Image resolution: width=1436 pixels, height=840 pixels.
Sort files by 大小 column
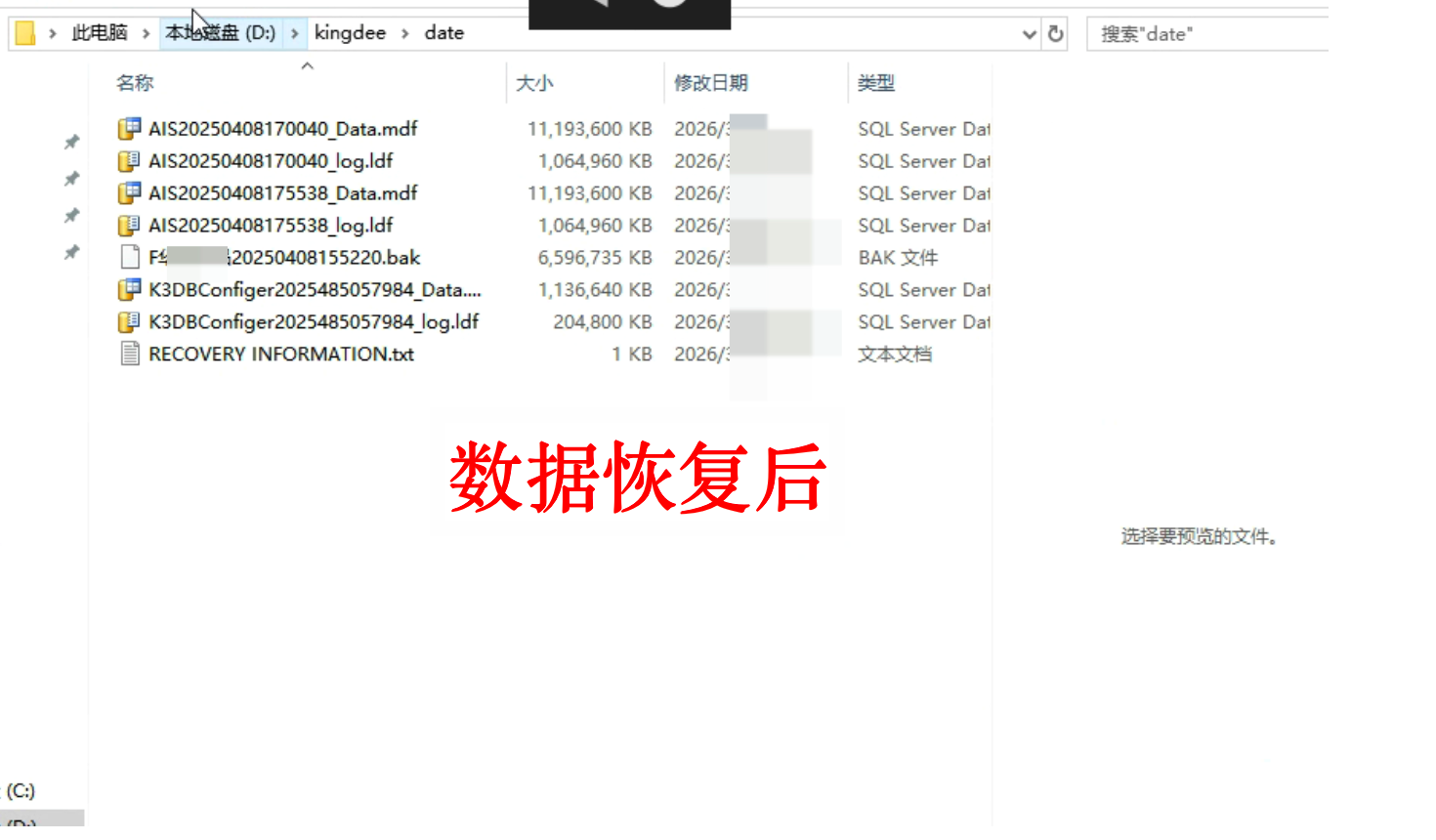point(534,83)
